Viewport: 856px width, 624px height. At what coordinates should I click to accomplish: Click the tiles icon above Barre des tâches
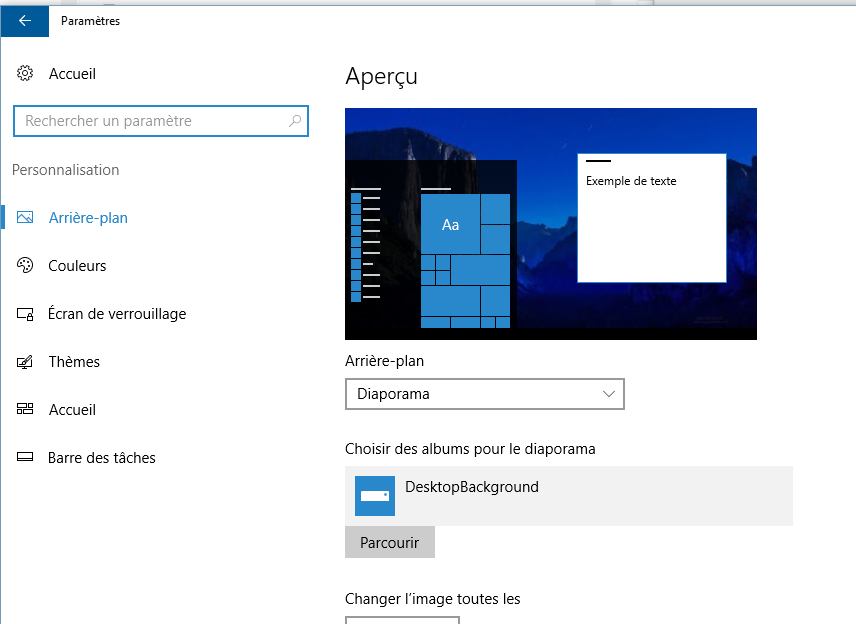pyautogui.click(x=26, y=410)
